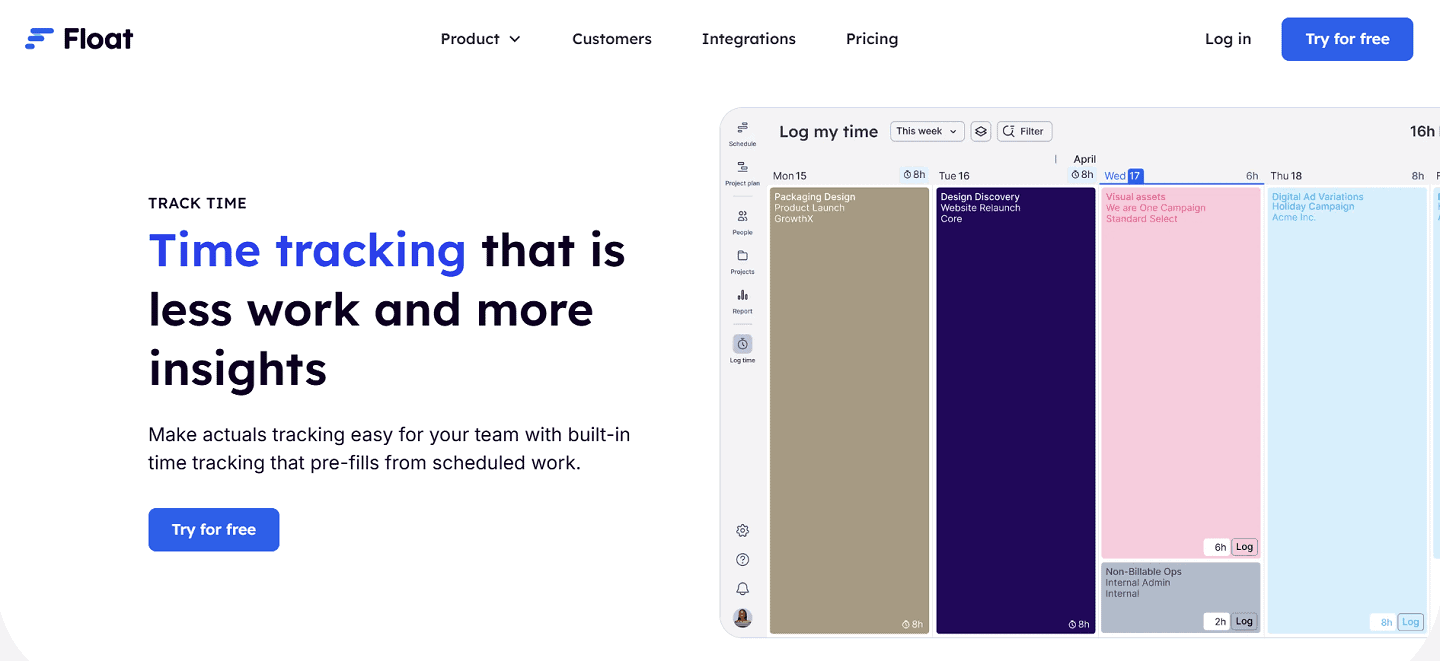Image resolution: width=1440 pixels, height=661 pixels.
Task: Go to the Pricing menu item
Action: 871,39
